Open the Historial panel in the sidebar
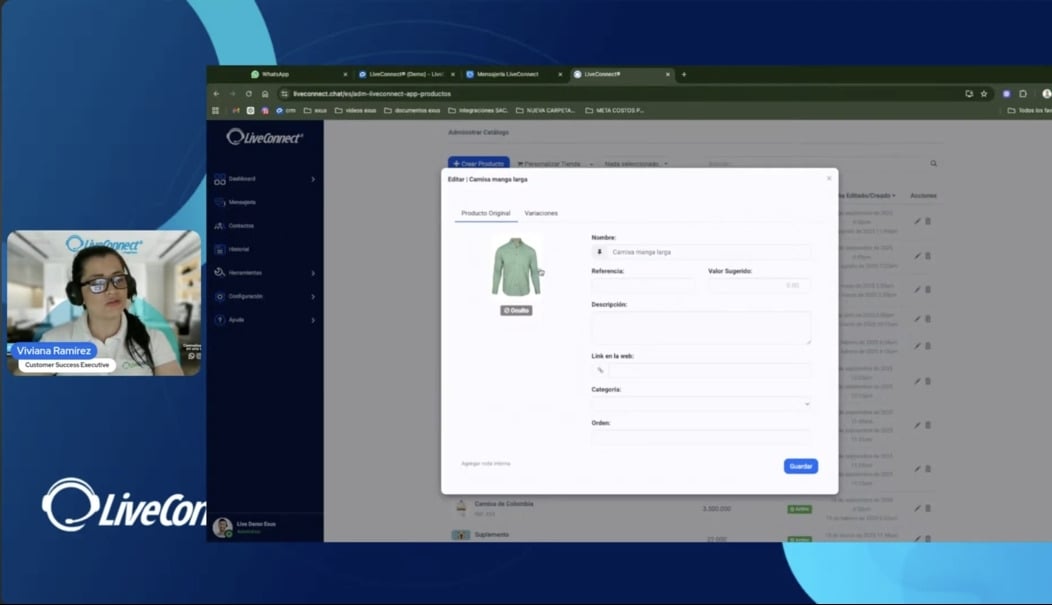1052x605 pixels. point(242,248)
